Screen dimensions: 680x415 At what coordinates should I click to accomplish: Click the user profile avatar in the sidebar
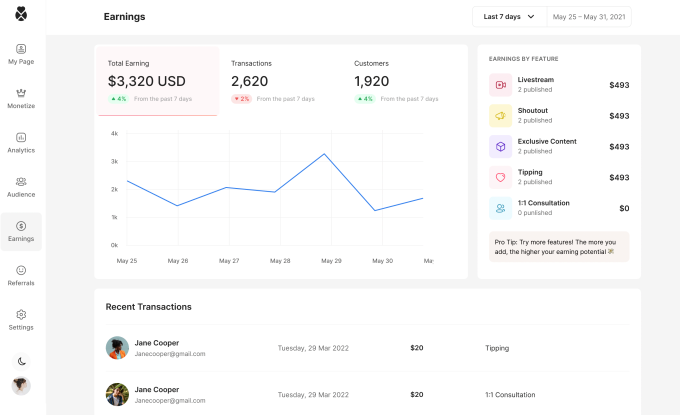point(21,385)
